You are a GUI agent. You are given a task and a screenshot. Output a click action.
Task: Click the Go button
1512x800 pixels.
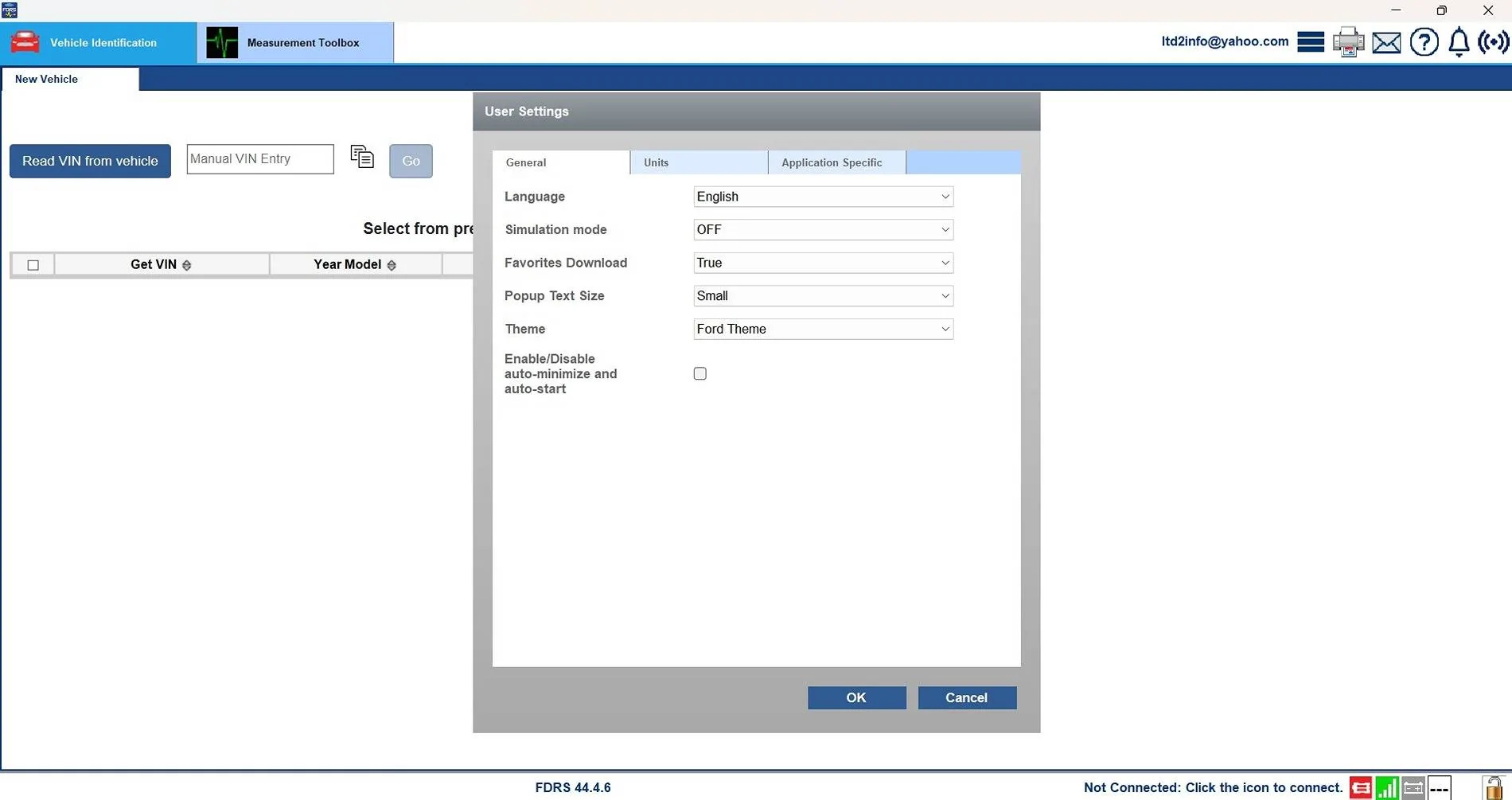point(411,161)
